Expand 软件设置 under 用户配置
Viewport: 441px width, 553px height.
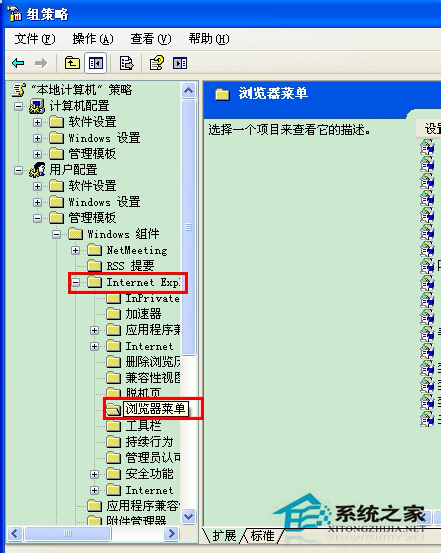(x=37, y=186)
